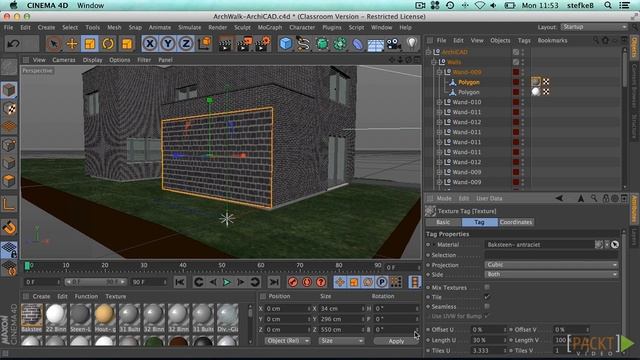The height and width of the screenshot is (360, 640).
Task: Switch to the Coordinates tab
Action: pyautogui.click(x=516, y=222)
